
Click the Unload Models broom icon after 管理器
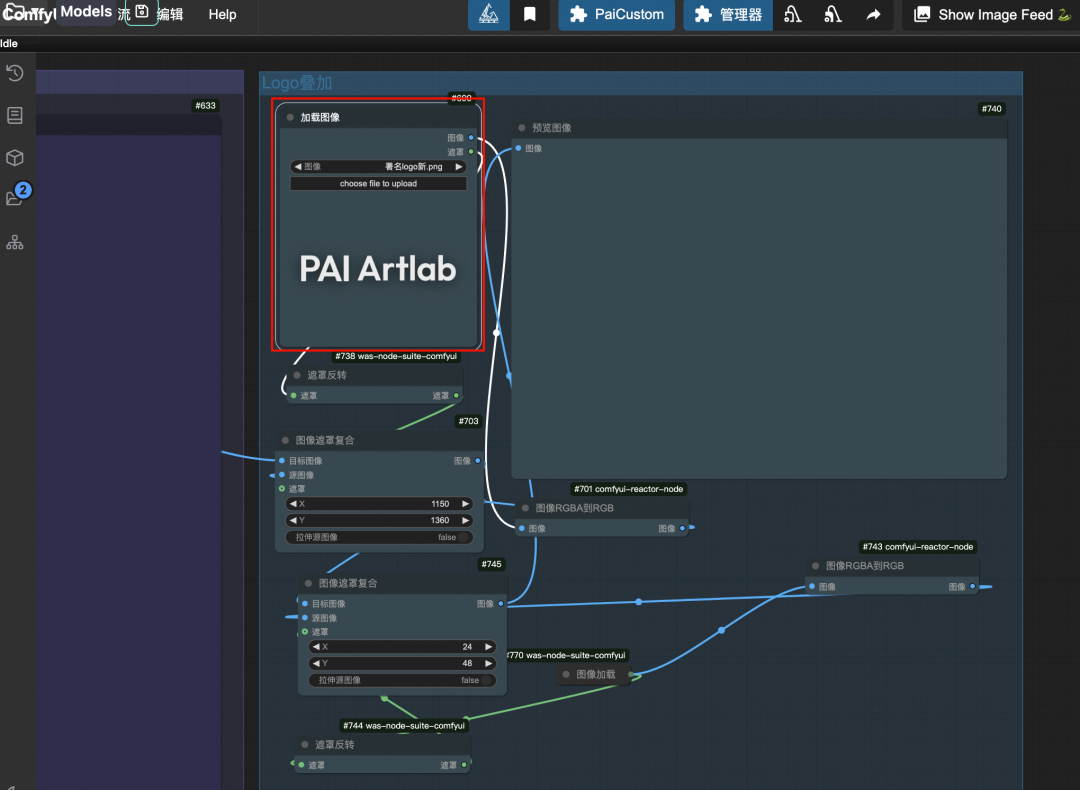(x=793, y=14)
